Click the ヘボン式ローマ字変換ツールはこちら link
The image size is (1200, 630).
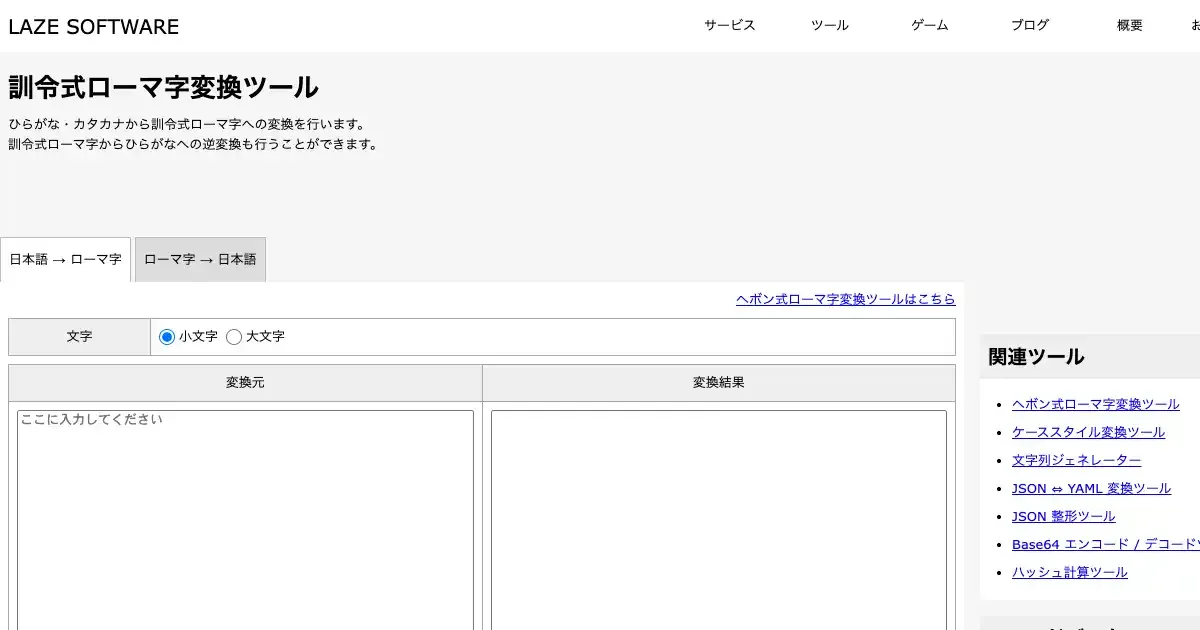845,299
